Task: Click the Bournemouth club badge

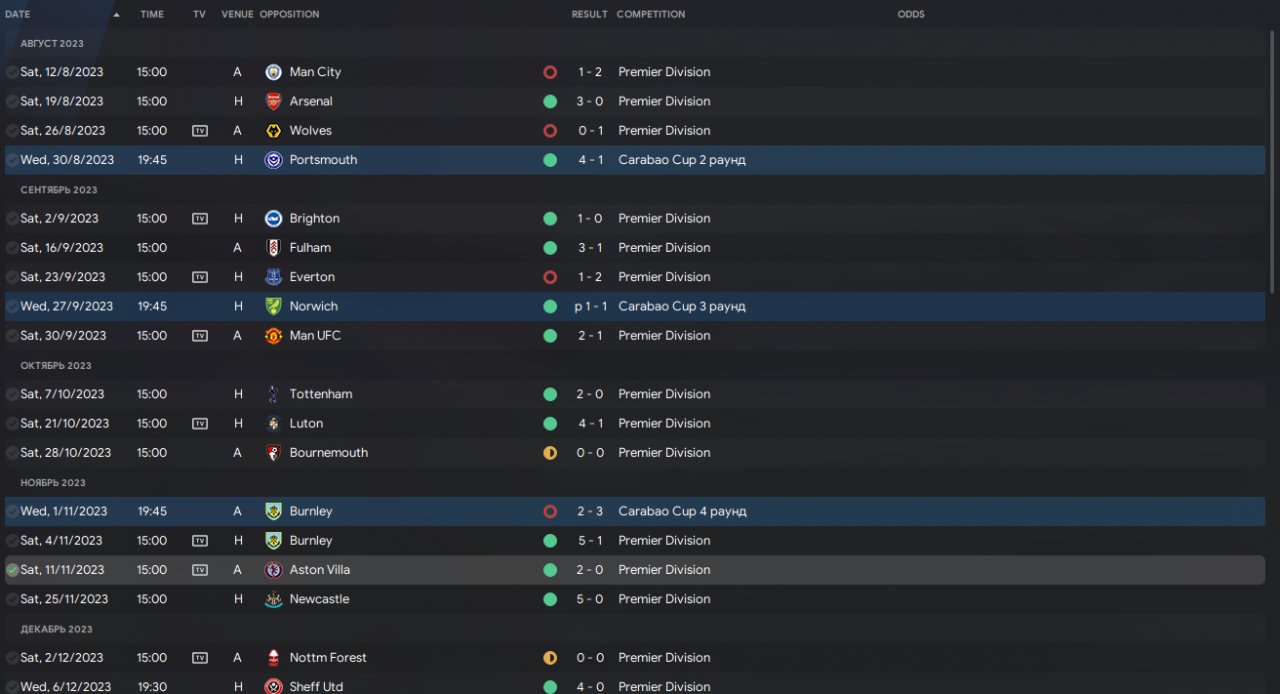Action: tap(273, 453)
